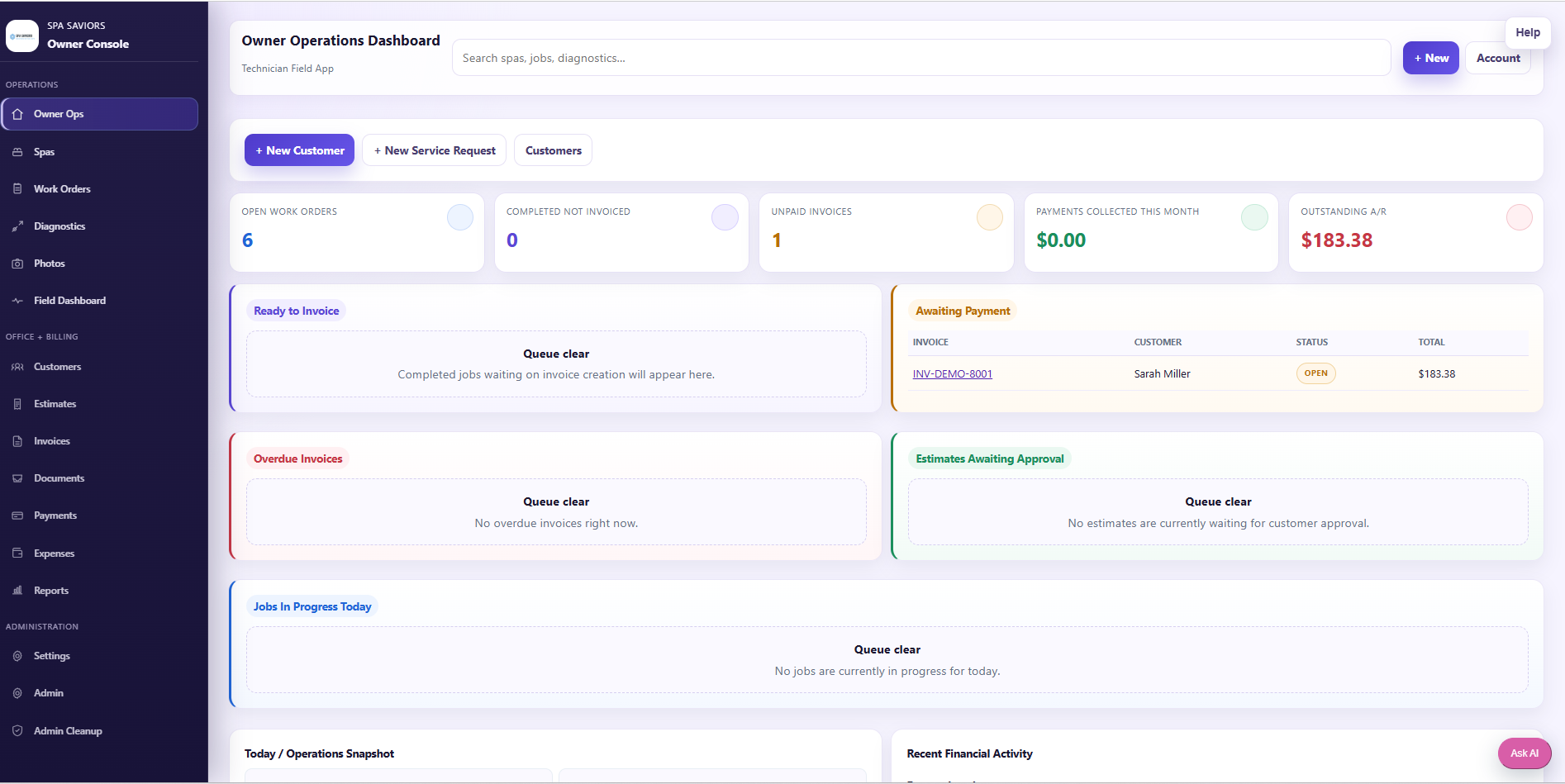Open the Owner Ops menu item

[100, 114]
